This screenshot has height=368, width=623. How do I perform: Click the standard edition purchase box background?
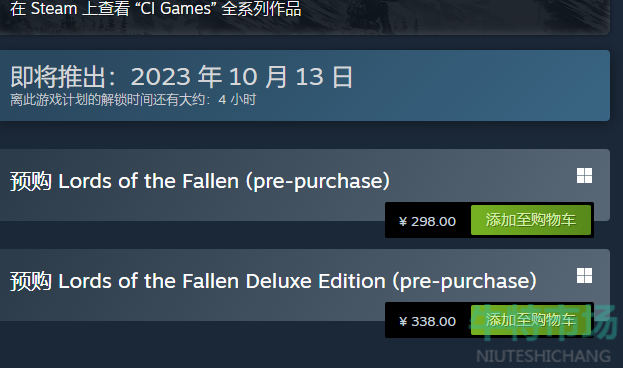(x=305, y=185)
